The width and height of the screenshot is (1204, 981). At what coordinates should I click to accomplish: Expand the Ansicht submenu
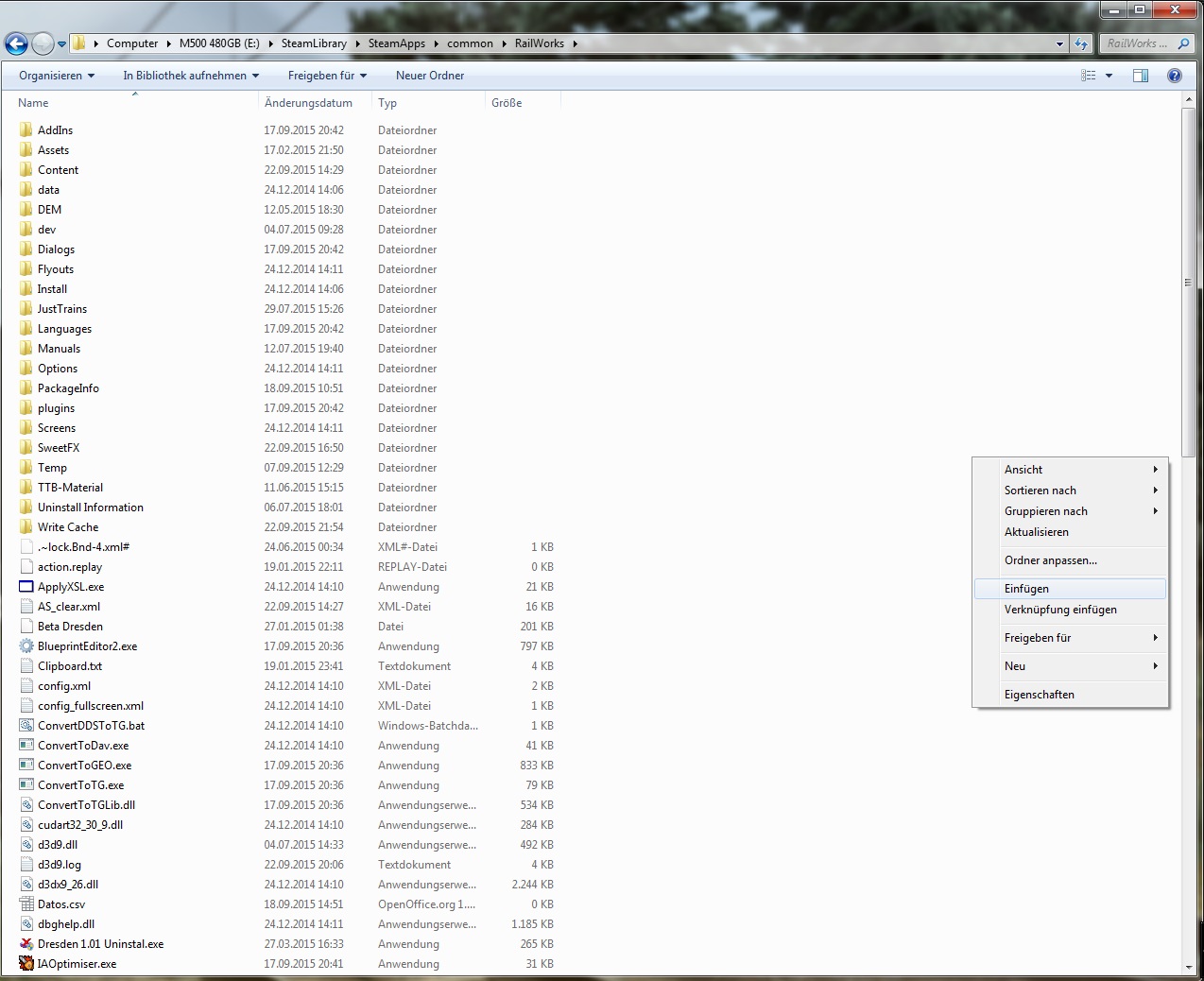(1070, 470)
